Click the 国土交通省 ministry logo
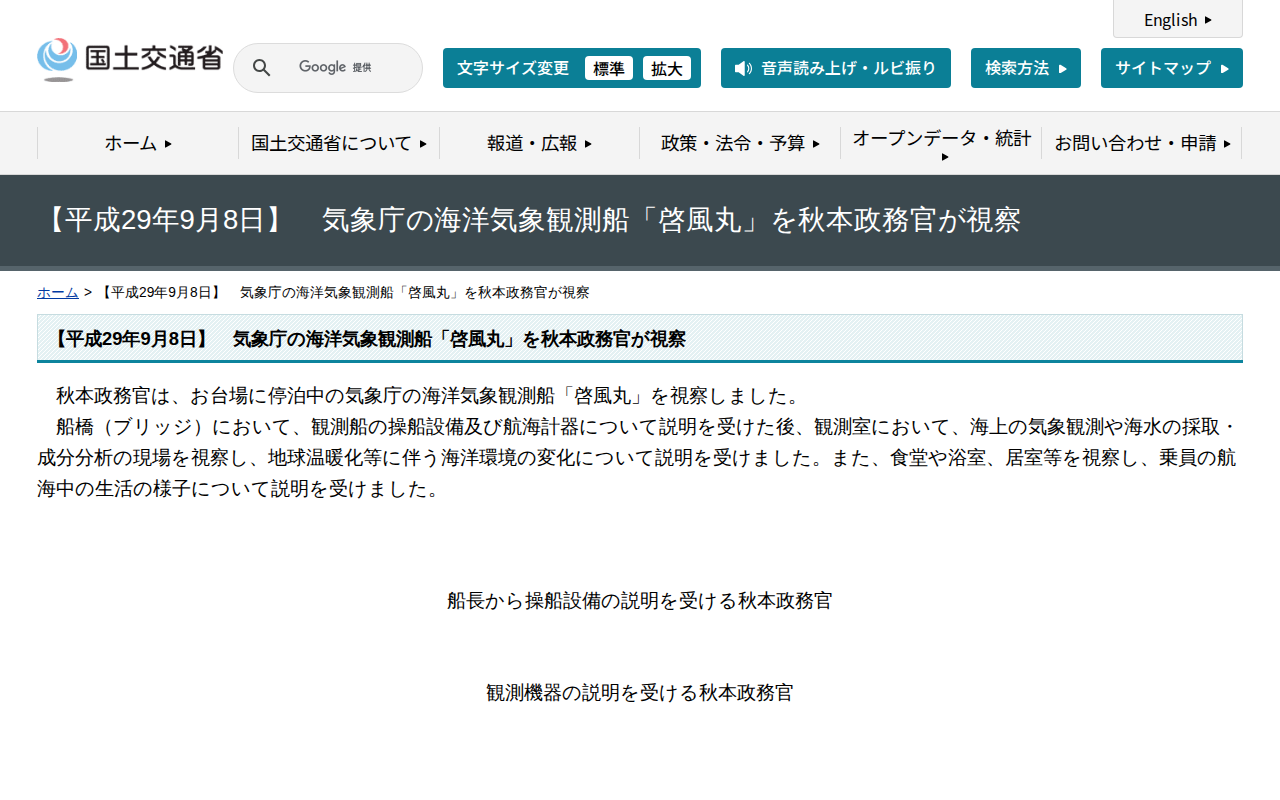 129,57
